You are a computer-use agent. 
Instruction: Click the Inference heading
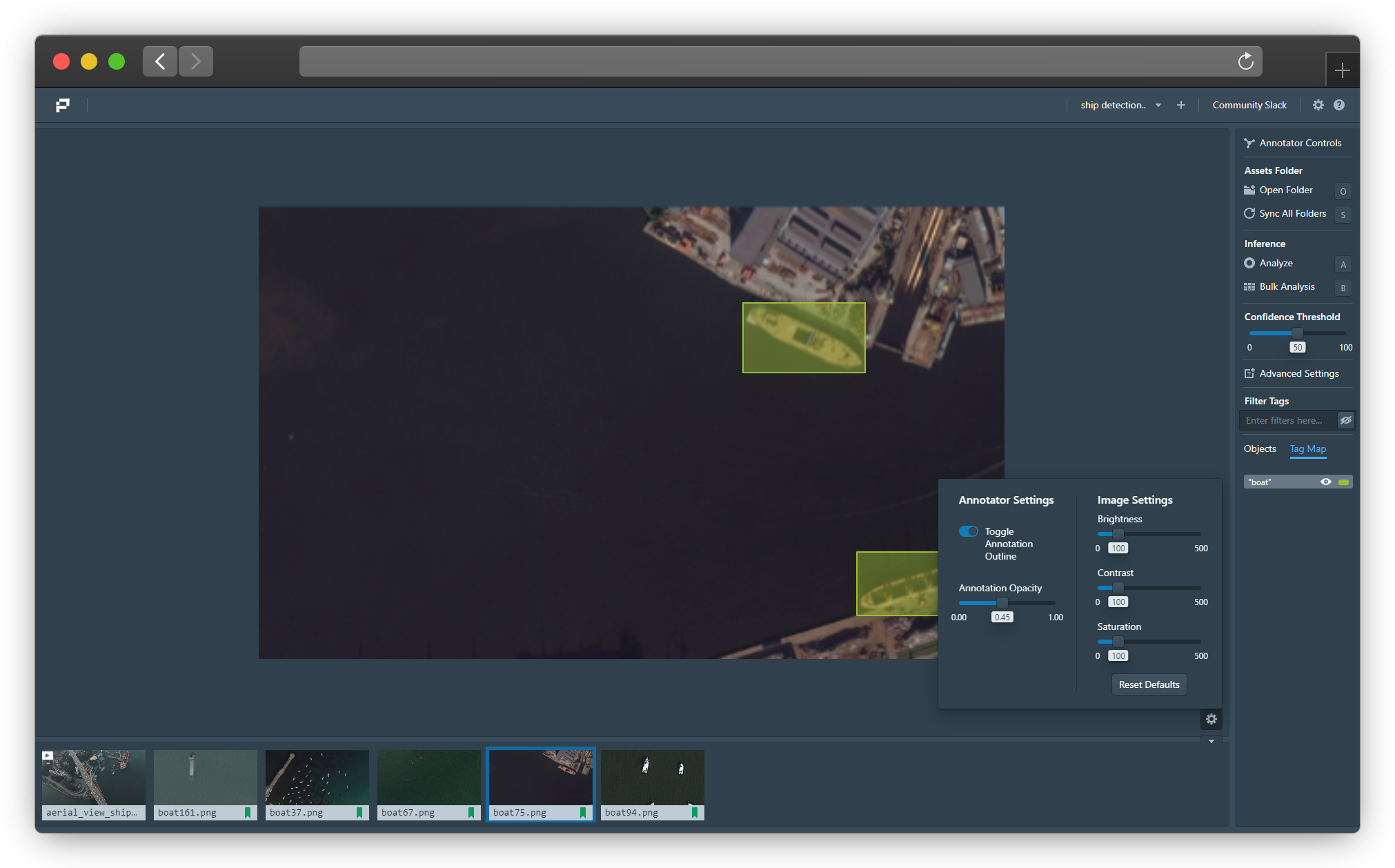coord(1265,244)
